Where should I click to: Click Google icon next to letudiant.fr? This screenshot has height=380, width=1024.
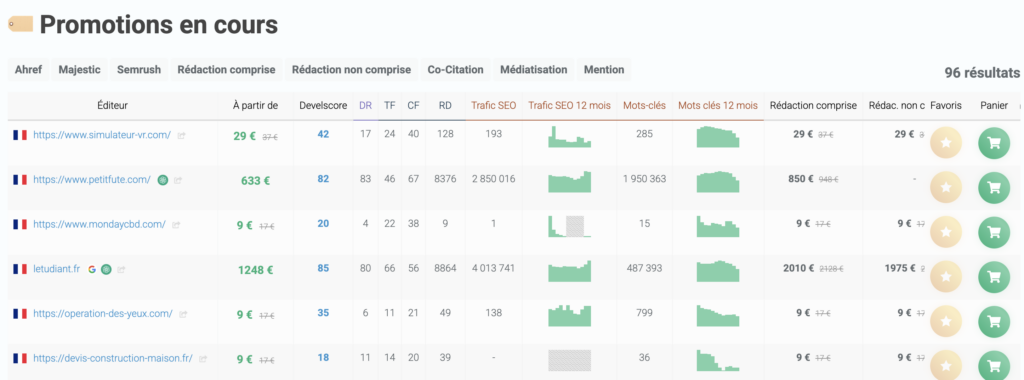point(92,269)
